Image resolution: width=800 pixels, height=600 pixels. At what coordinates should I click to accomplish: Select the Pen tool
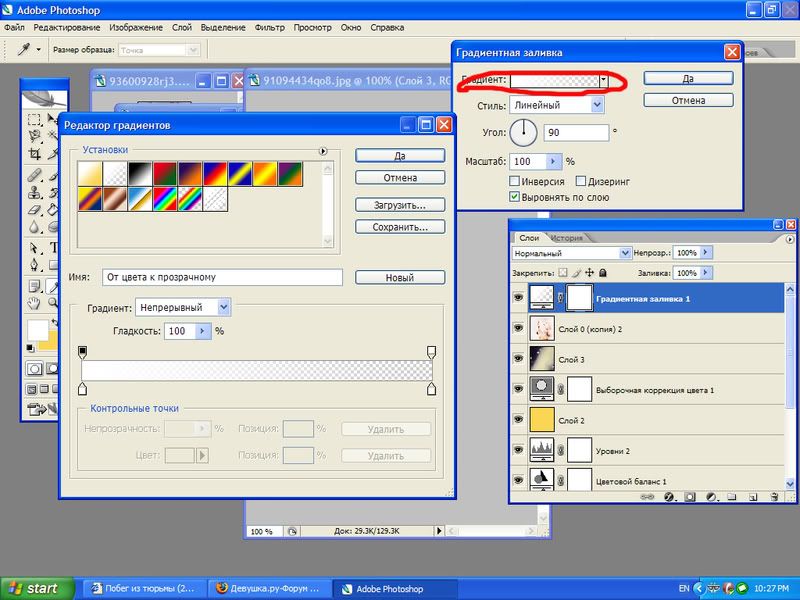pos(34,265)
